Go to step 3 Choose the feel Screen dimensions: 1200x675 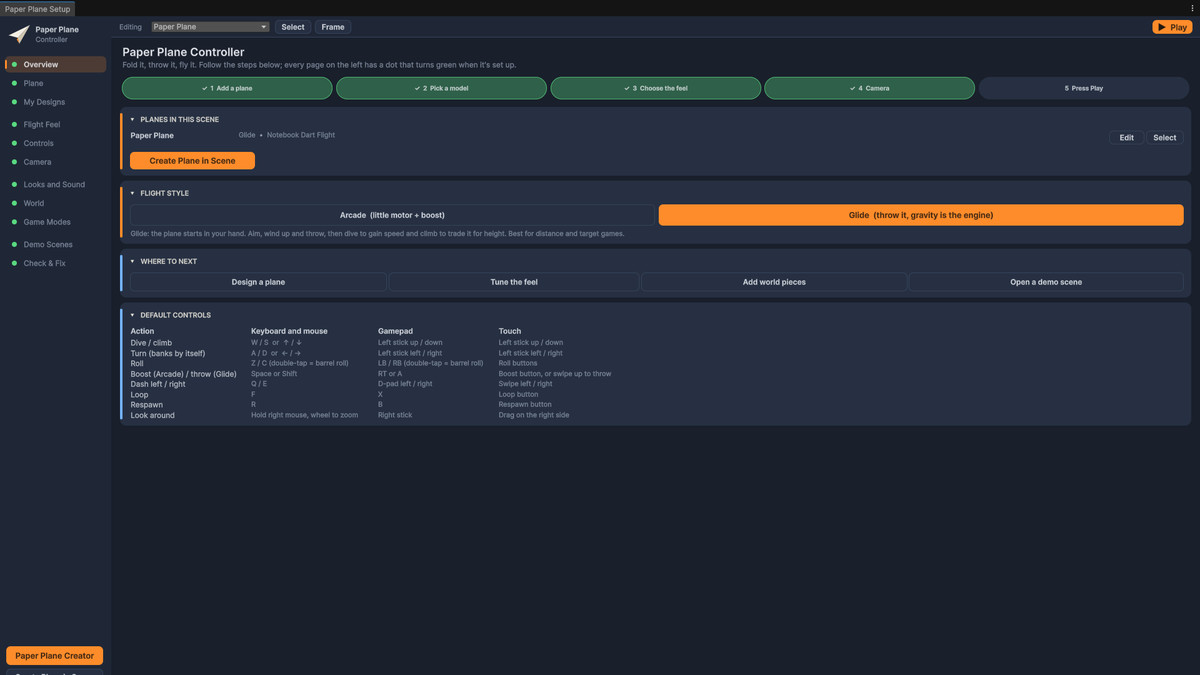(656, 88)
